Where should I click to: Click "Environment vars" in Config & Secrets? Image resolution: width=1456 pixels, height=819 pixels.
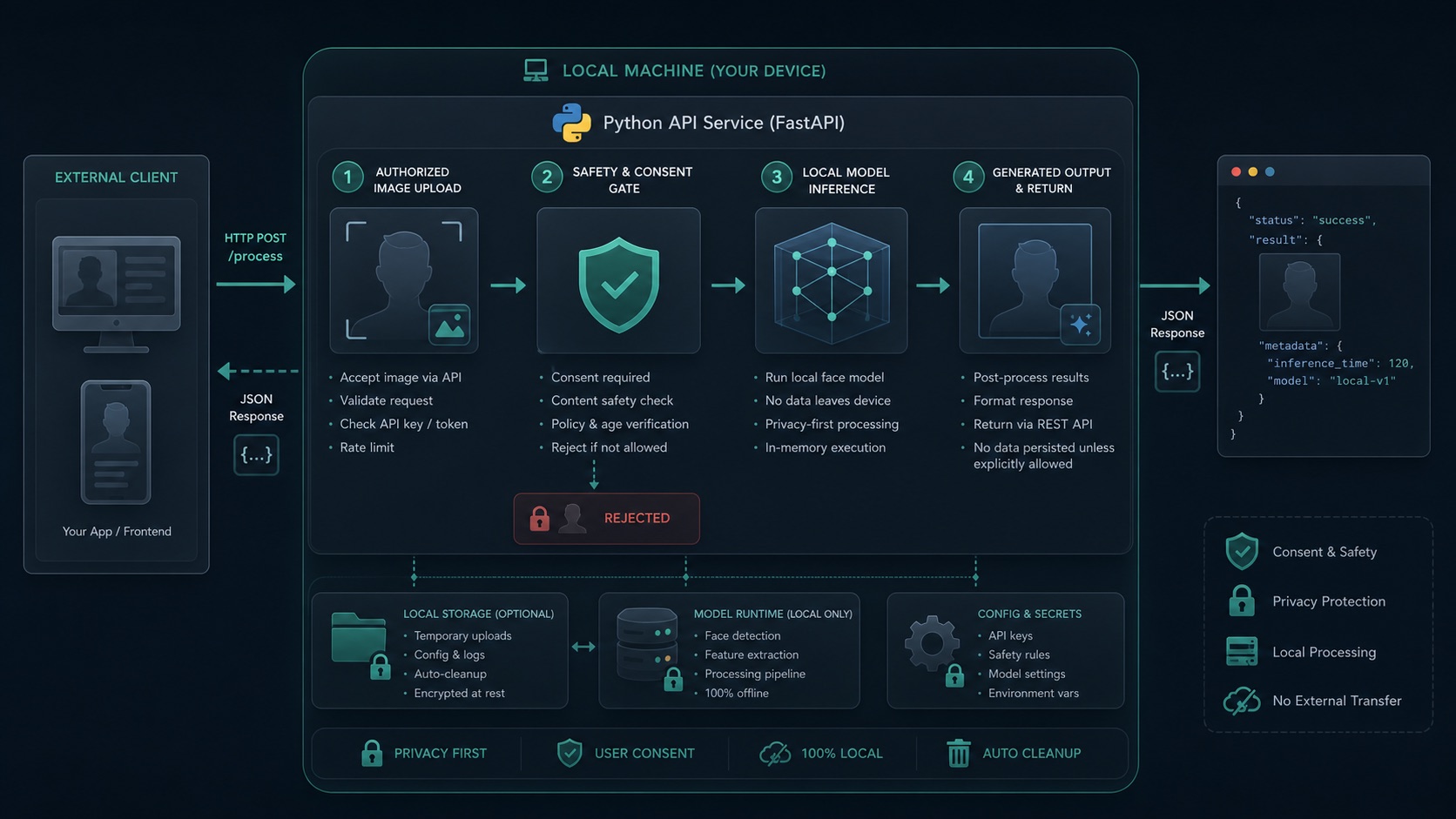(x=1033, y=694)
